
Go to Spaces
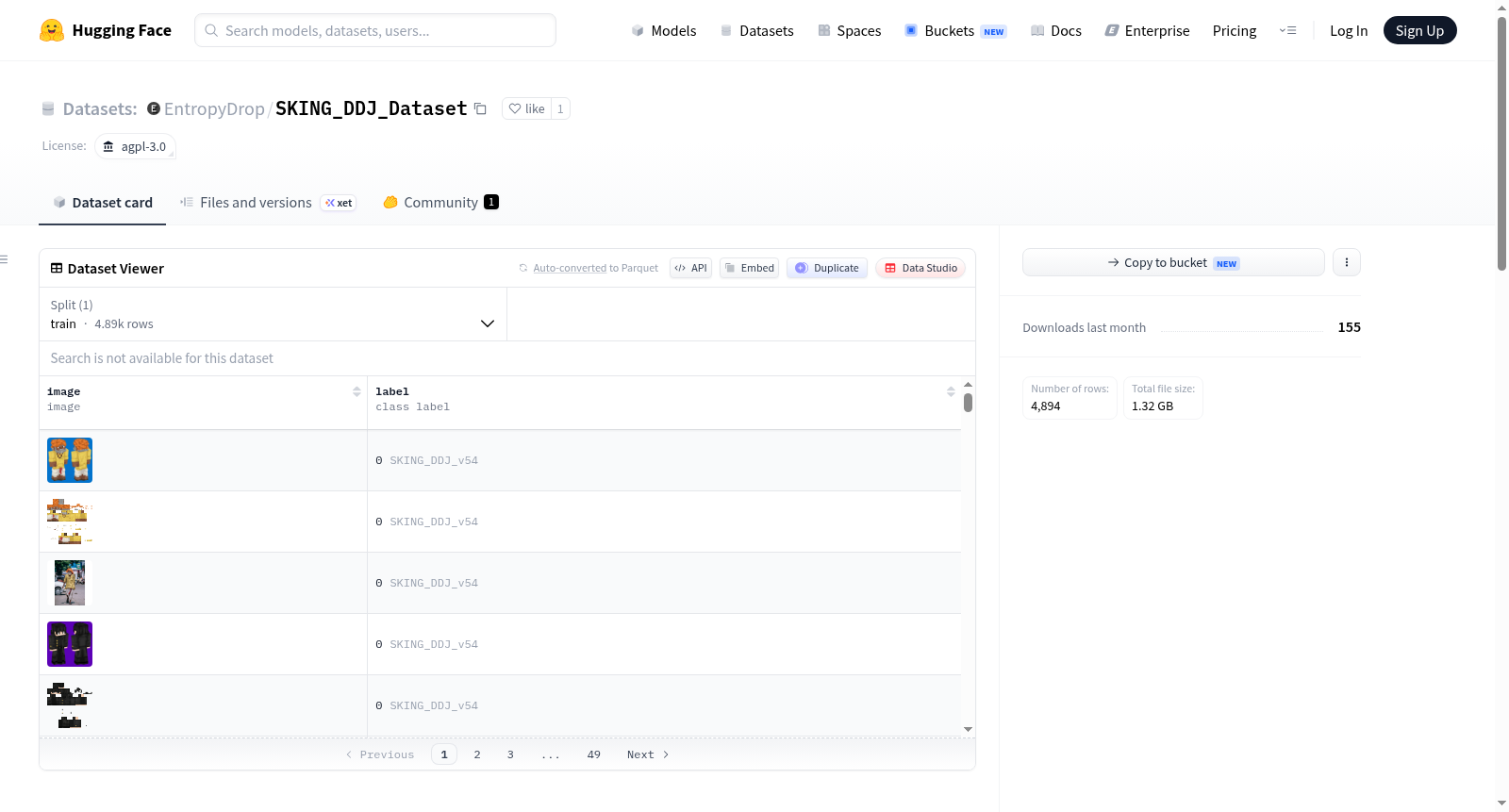coord(850,30)
